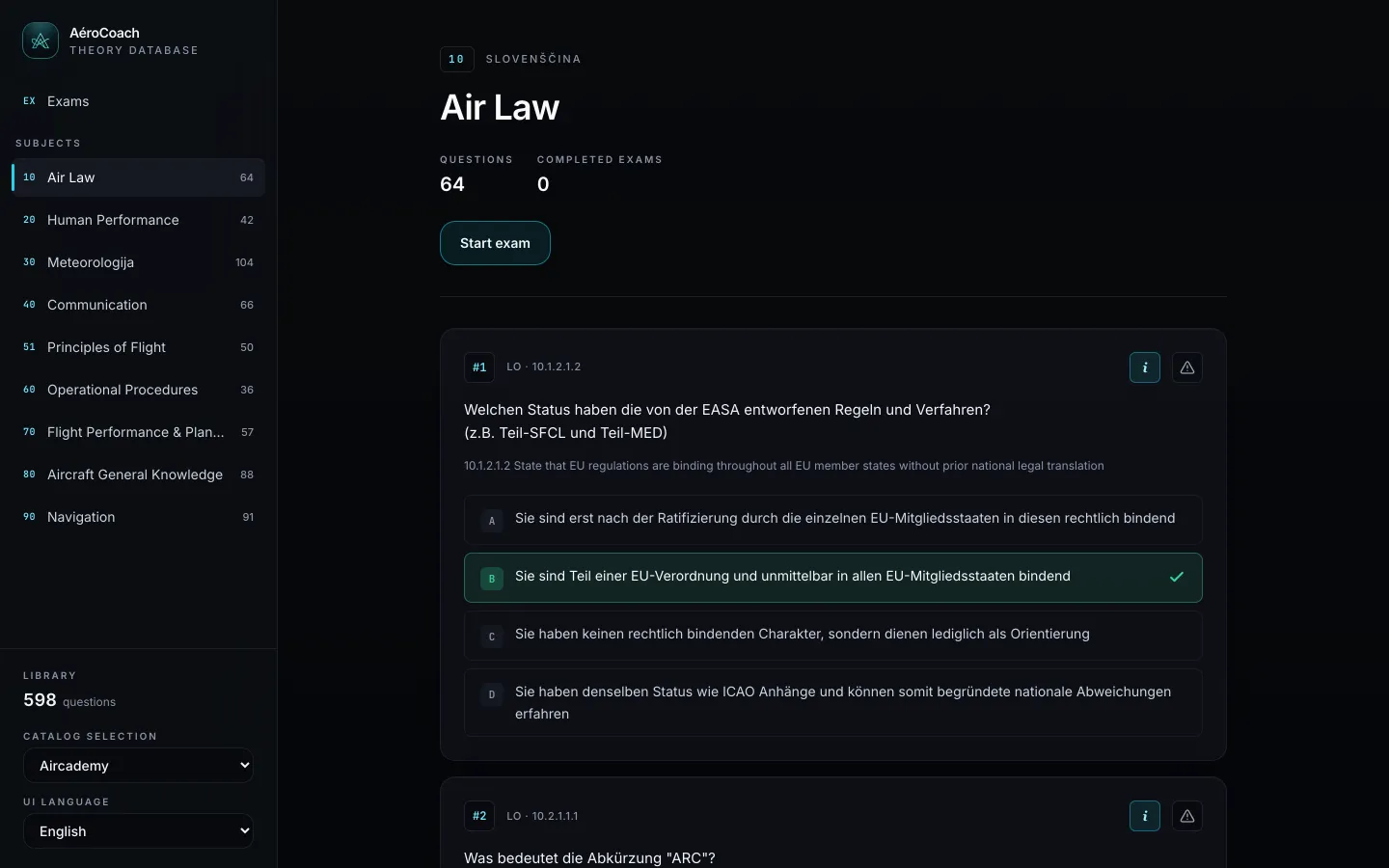Screen dimensions: 1389x868
Task: Select Aircraft General Knowledge subject
Action: (x=138, y=475)
